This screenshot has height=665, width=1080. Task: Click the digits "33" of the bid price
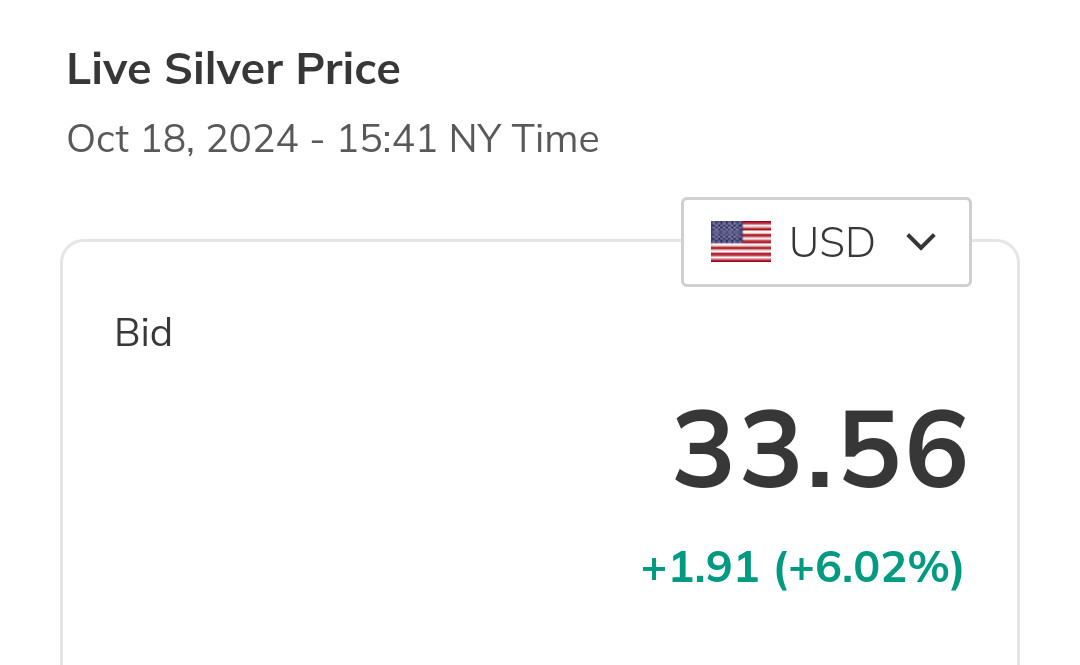[737, 450]
